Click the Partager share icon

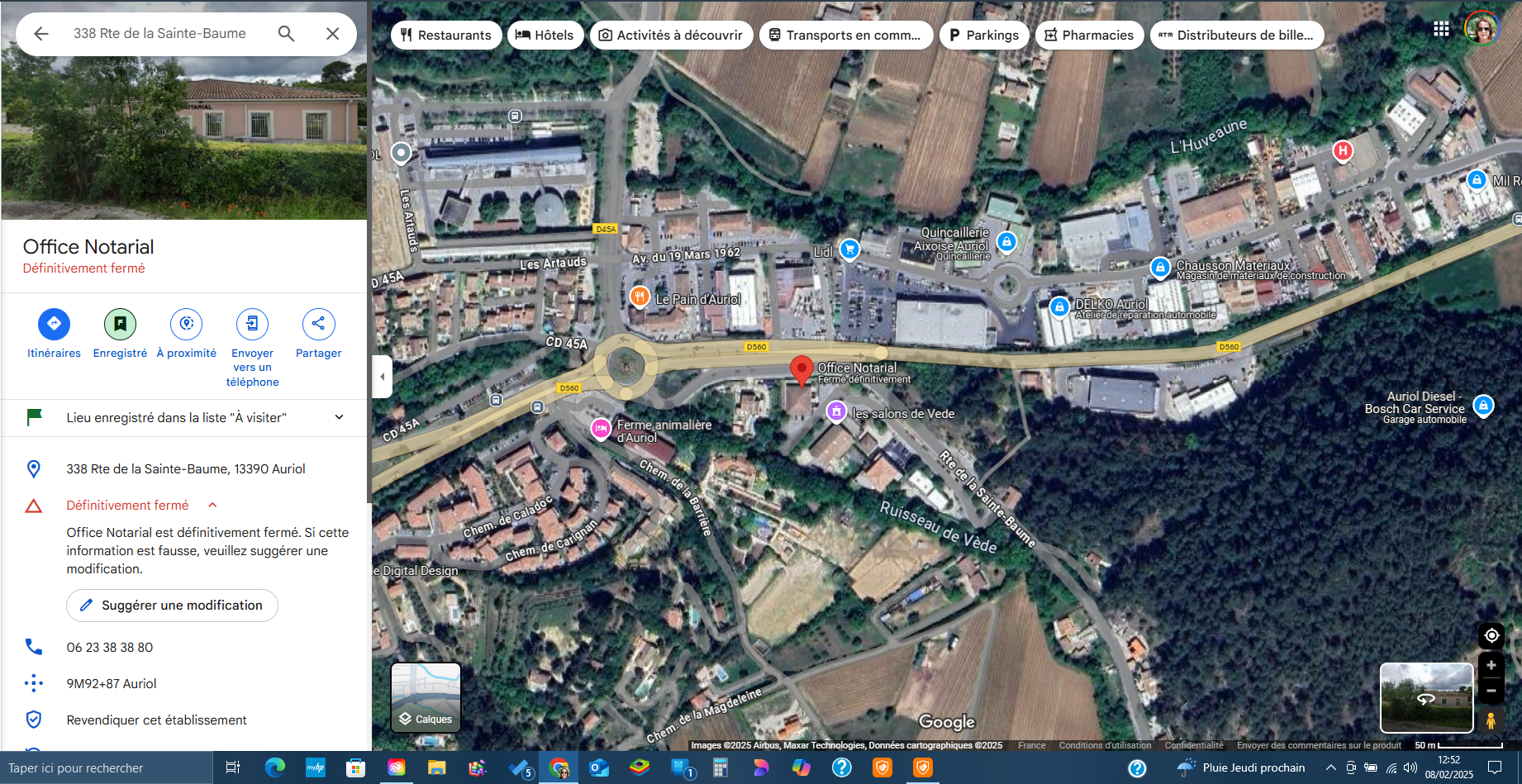pyautogui.click(x=318, y=324)
